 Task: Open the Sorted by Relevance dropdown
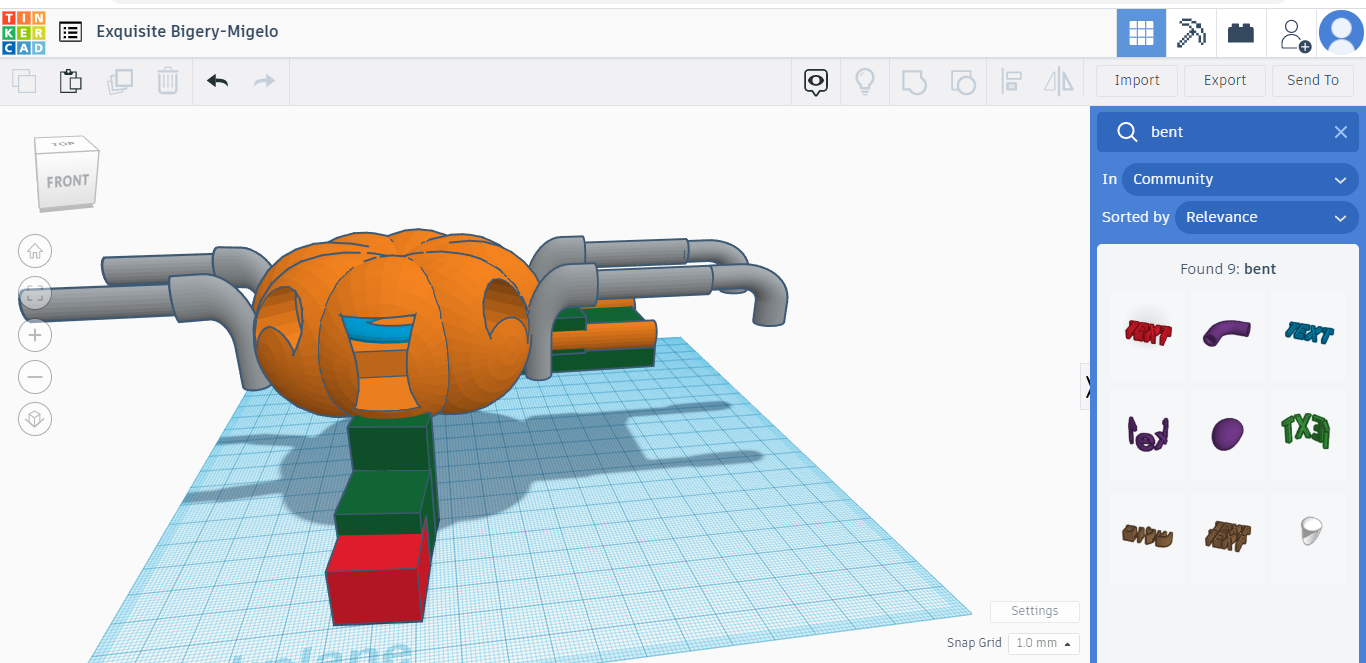(1266, 217)
